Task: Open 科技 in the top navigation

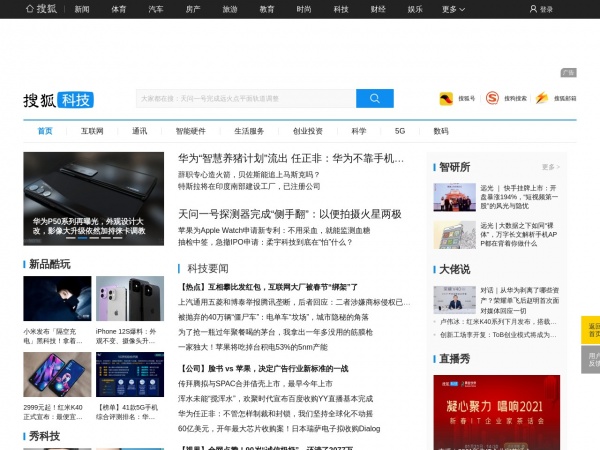Action: (341, 9)
